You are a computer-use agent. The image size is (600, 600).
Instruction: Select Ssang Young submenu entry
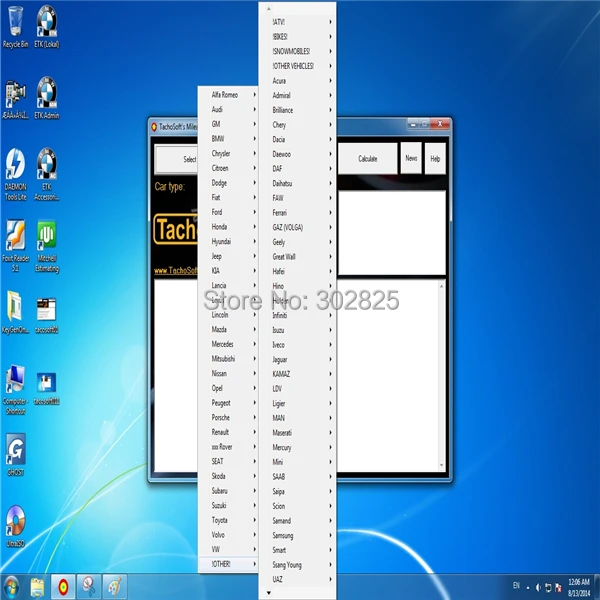click(x=297, y=565)
